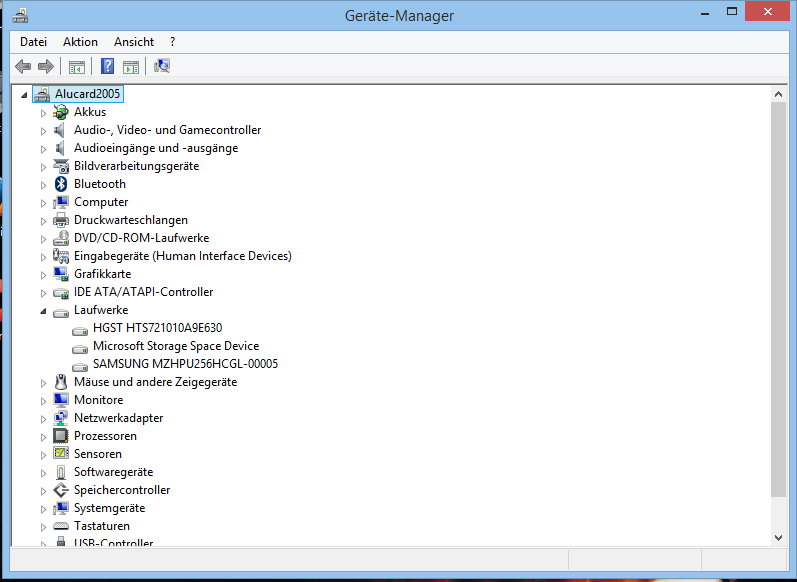Click the Druckwarteschlangen printer icon

[61, 220]
